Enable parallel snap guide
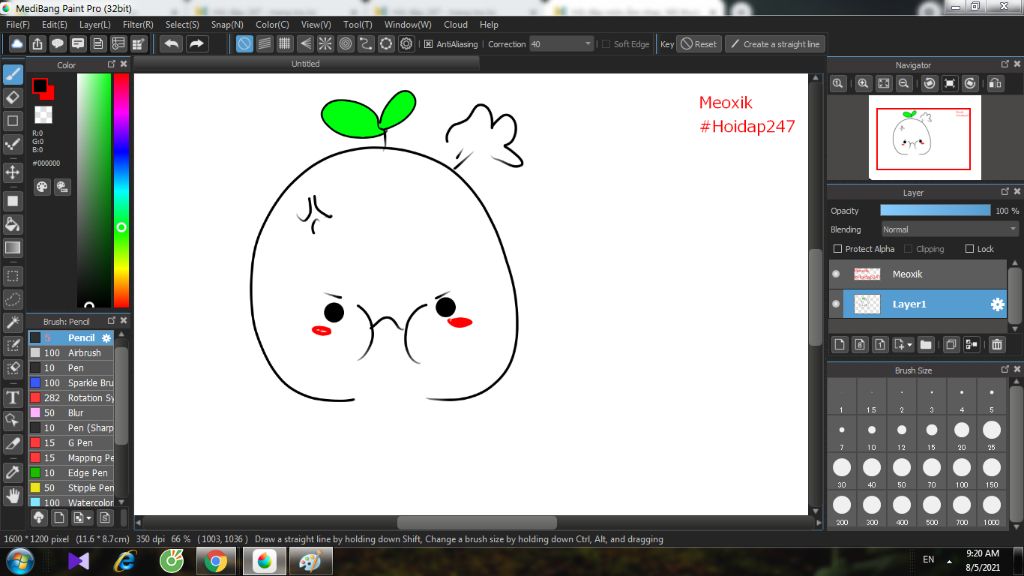Screen dimensions: 1024x576 (x=264, y=44)
